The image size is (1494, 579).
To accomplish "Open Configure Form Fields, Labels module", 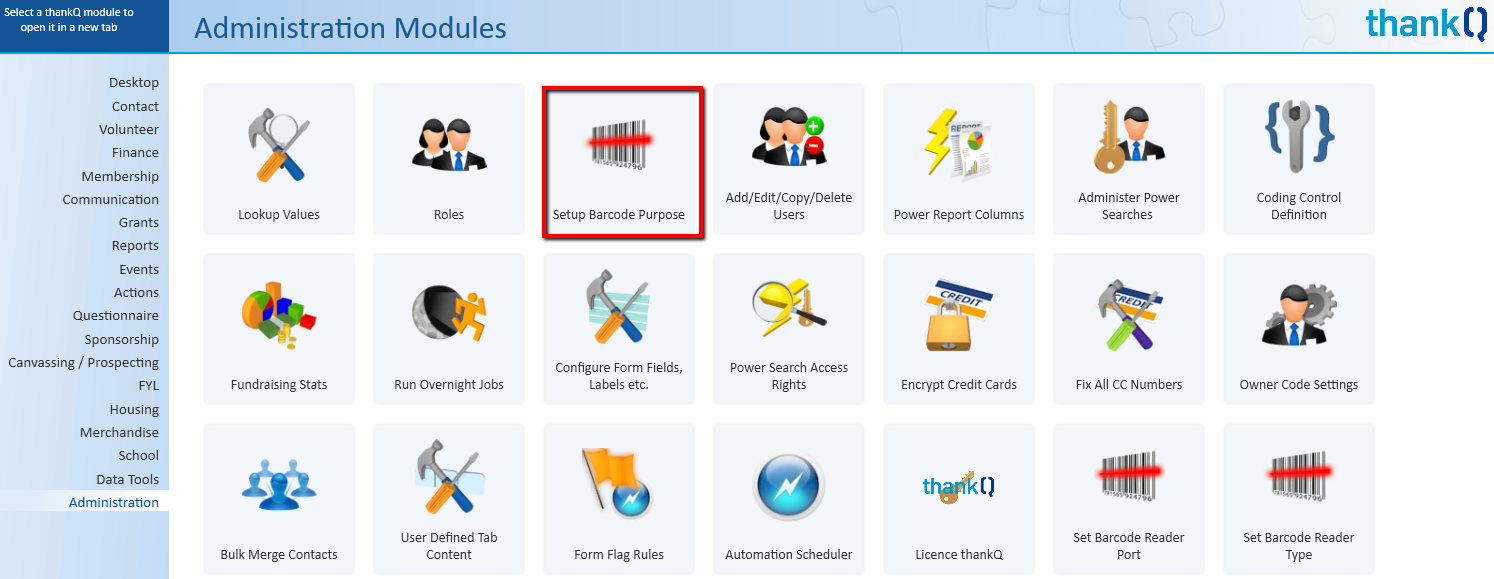I will pos(619,329).
